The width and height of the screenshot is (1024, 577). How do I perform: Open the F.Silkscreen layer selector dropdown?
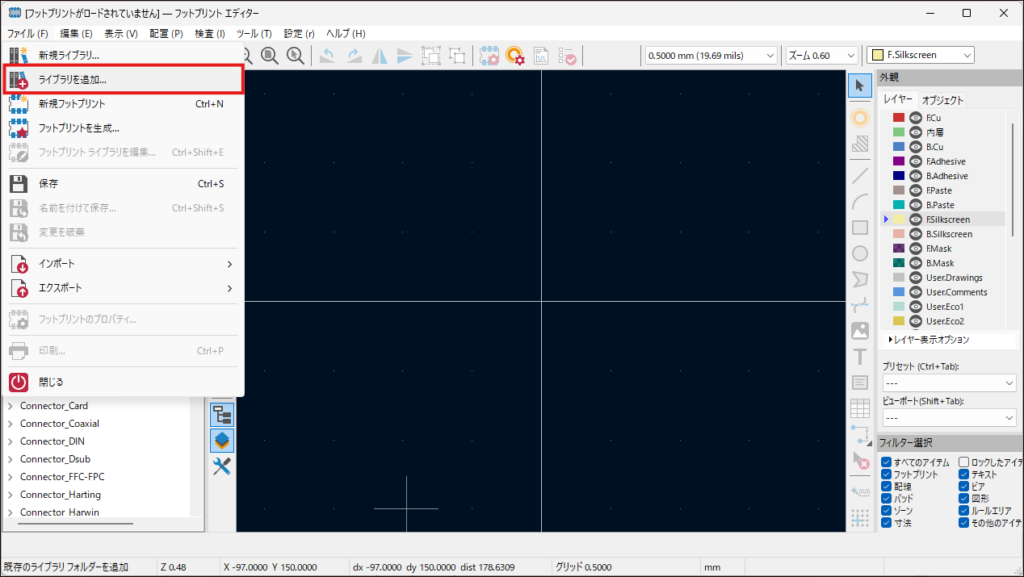point(919,56)
